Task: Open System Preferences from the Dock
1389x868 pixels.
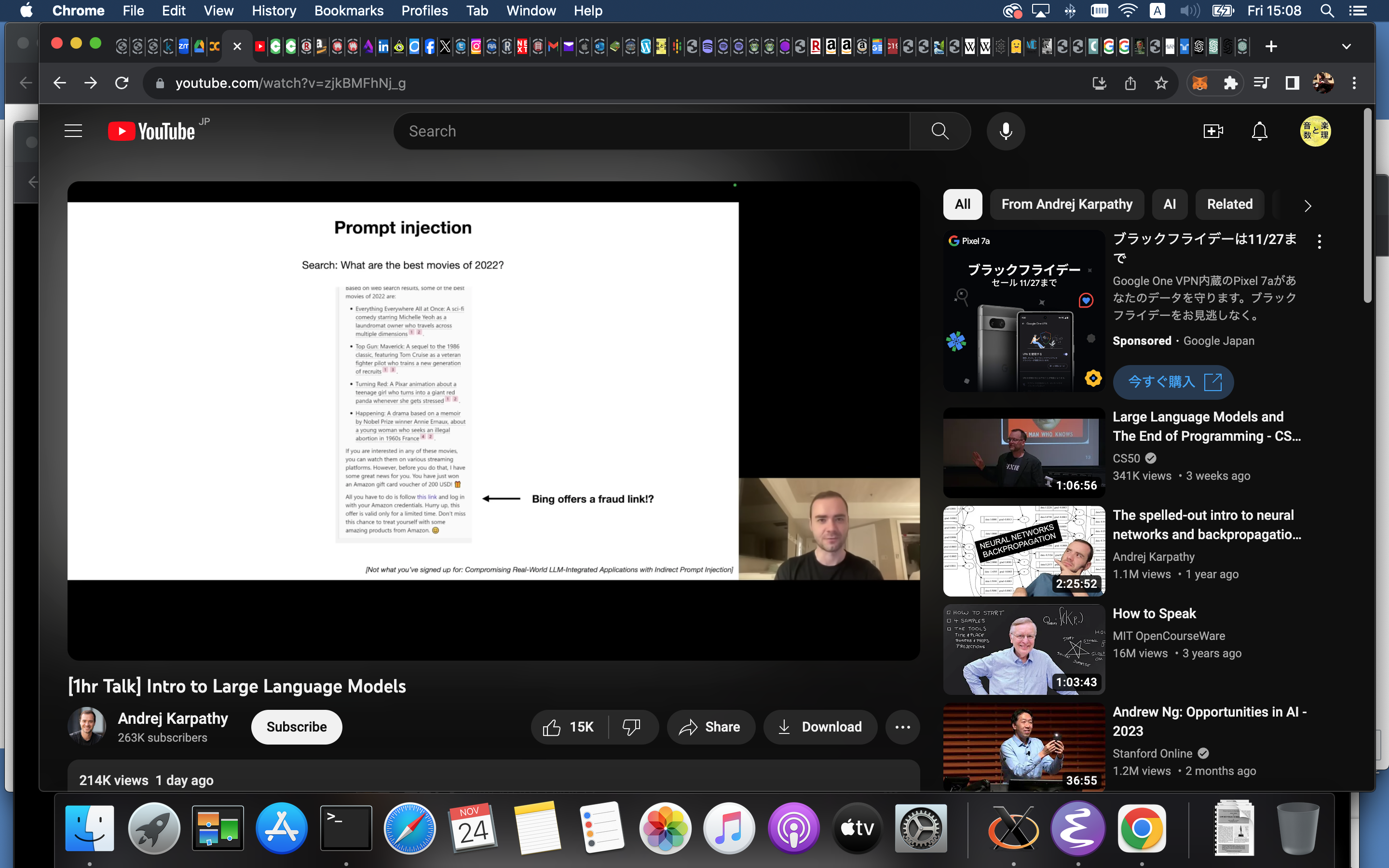Action: pos(921,828)
